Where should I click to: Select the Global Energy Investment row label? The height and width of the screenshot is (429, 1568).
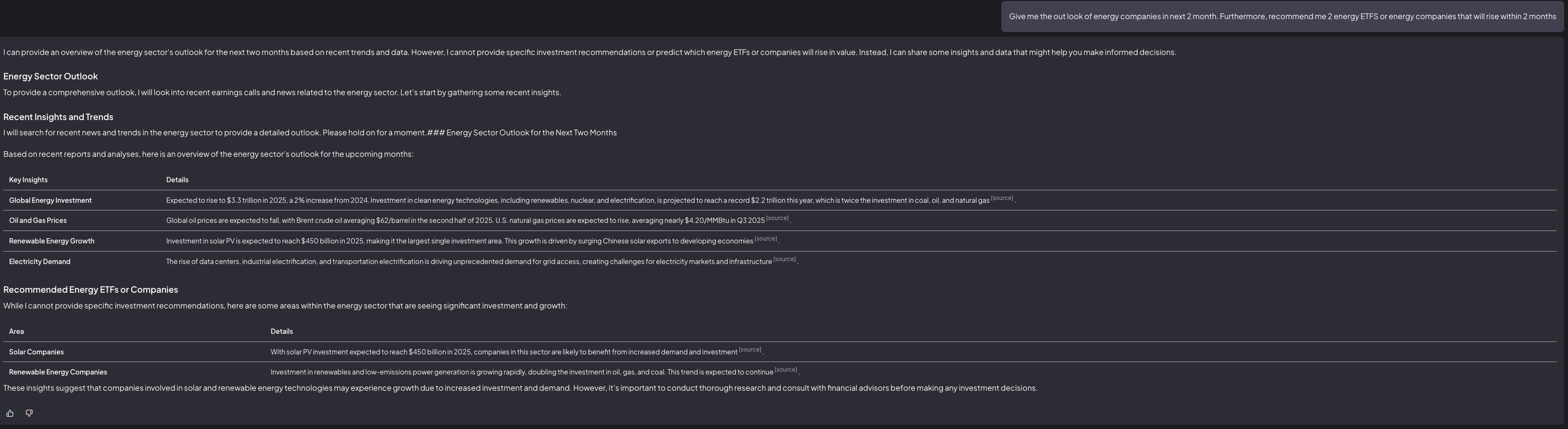click(50, 200)
